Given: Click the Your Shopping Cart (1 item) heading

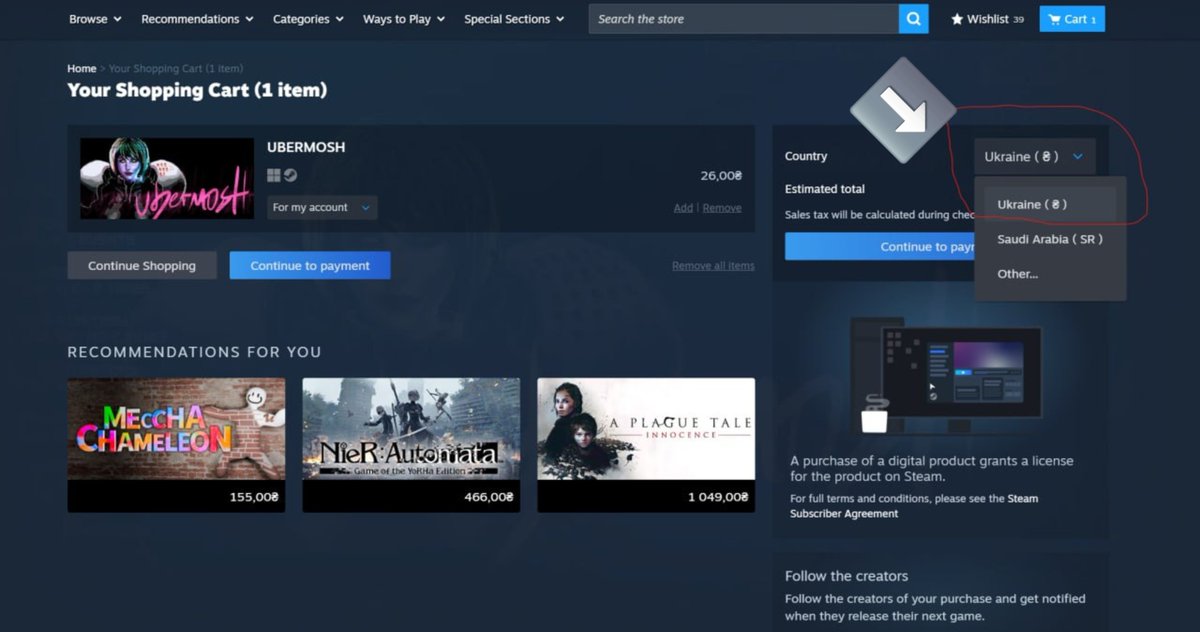Looking at the screenshot, I should tap(197, 90).
